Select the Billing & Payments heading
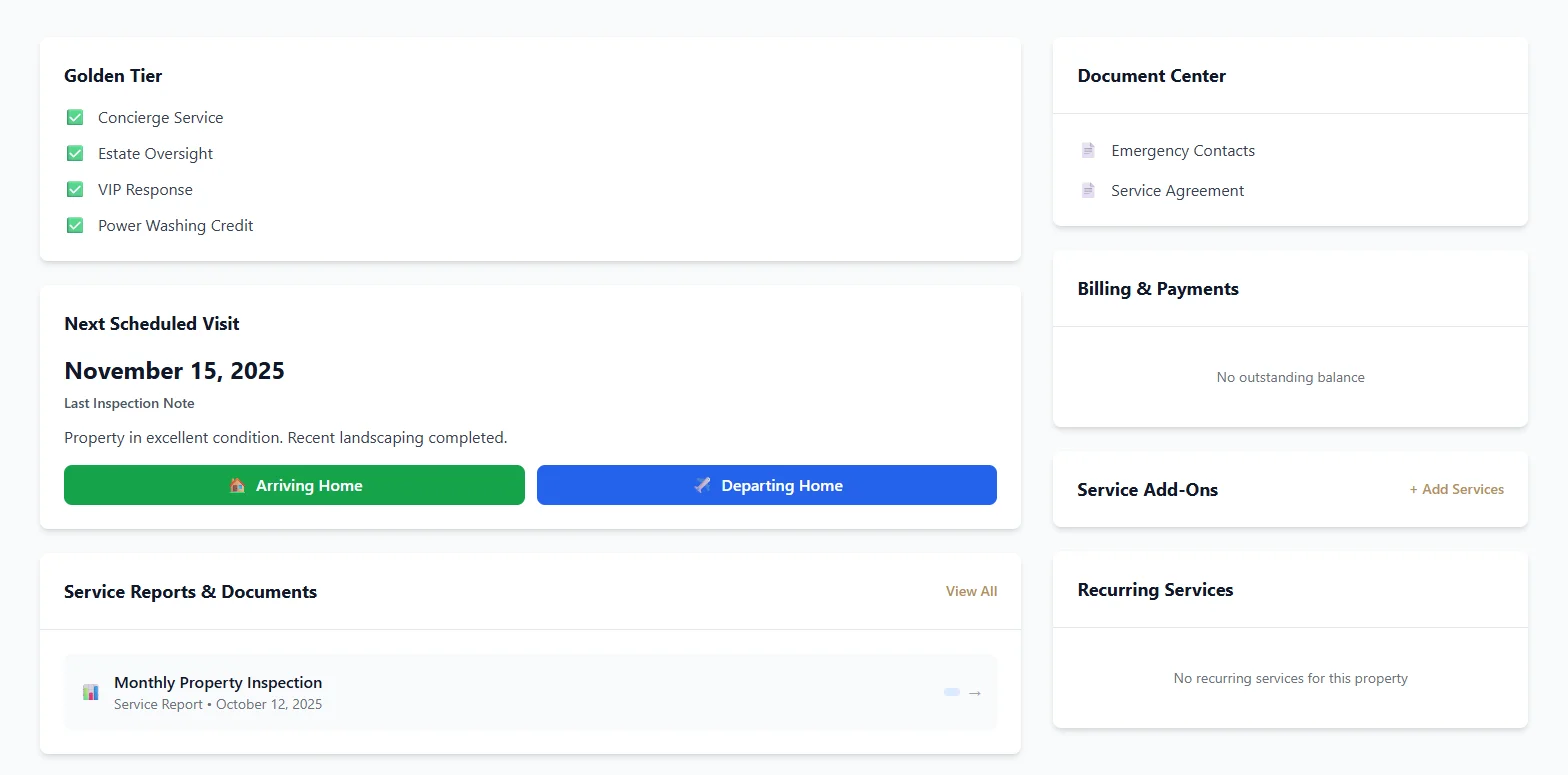The width and height of the screenshot is (1568, 775). [x=1157, y=289]
